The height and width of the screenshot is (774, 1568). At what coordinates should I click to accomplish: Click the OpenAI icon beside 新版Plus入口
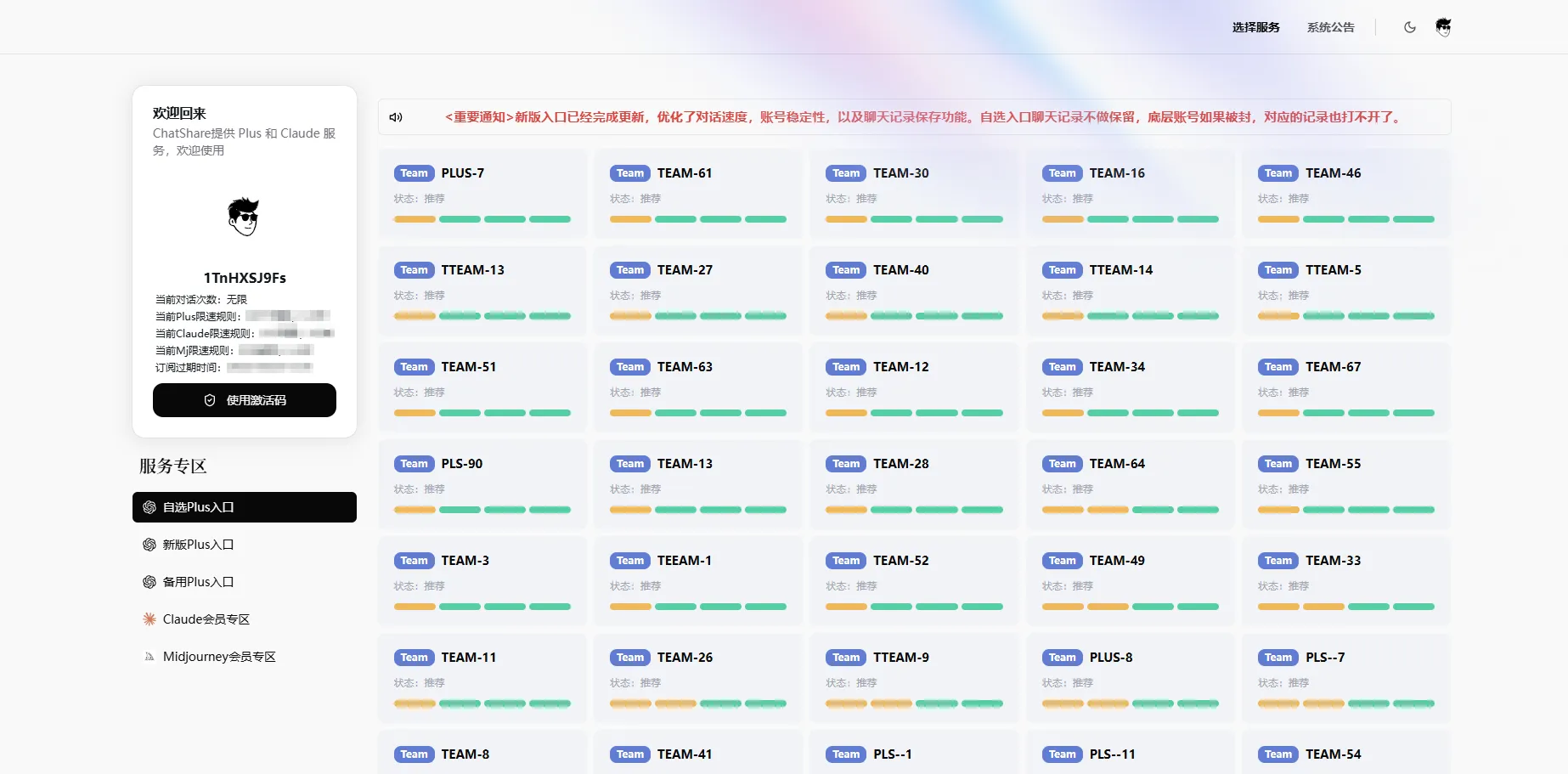(x=149, y=545)
